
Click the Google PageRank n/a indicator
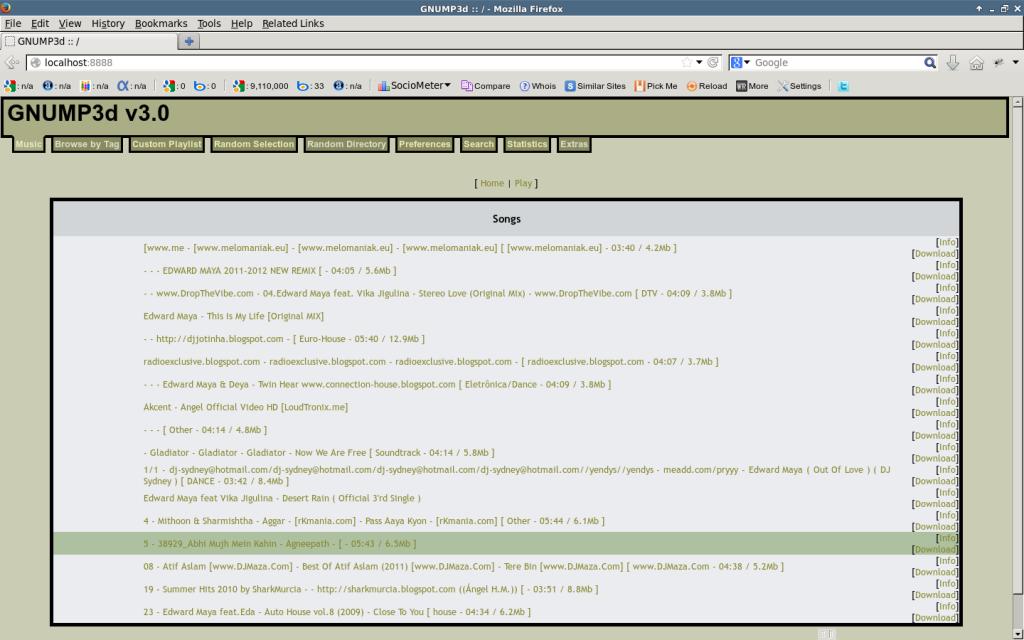19,86
